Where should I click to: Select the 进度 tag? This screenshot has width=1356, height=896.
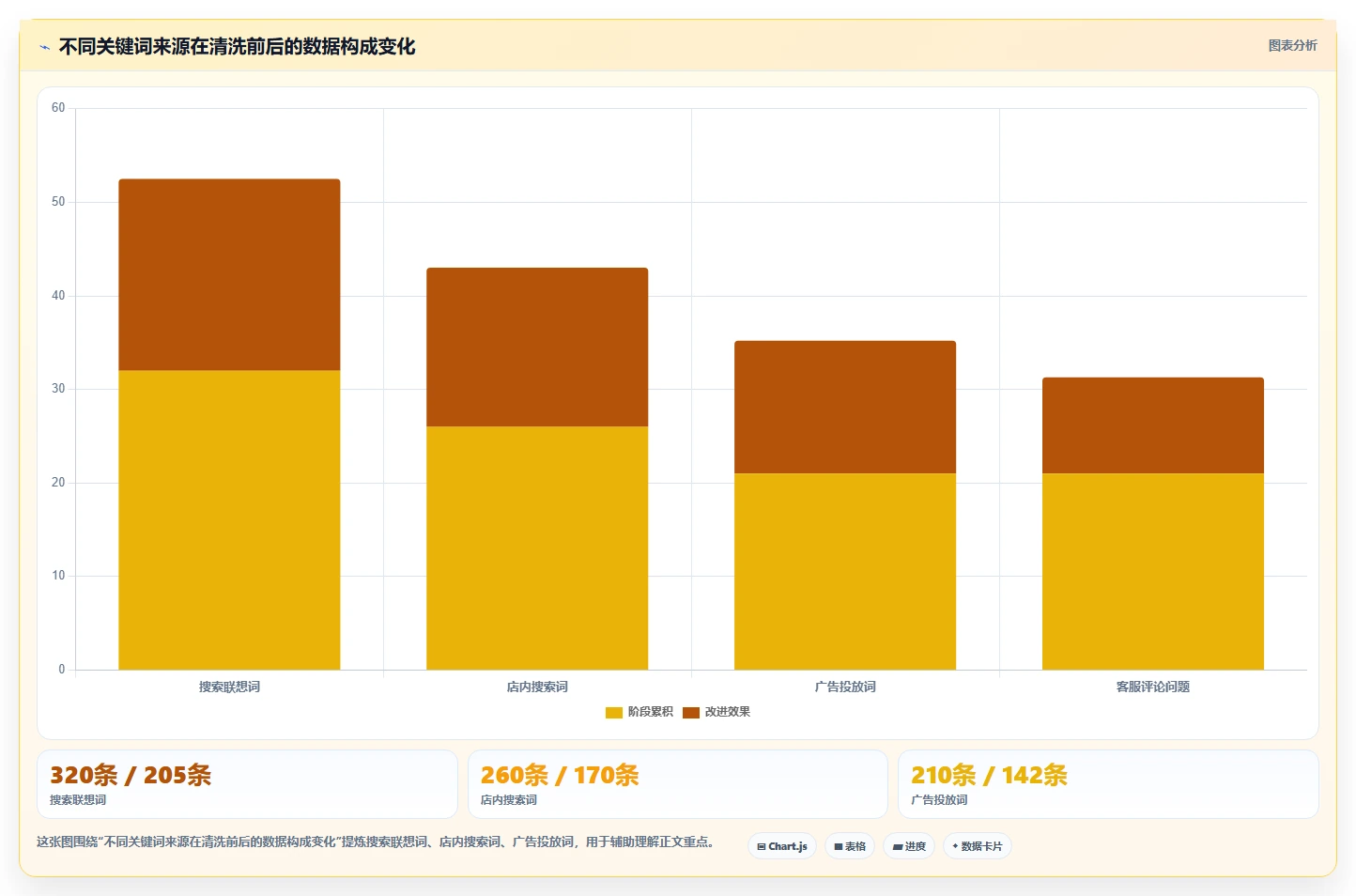(909, 846)
